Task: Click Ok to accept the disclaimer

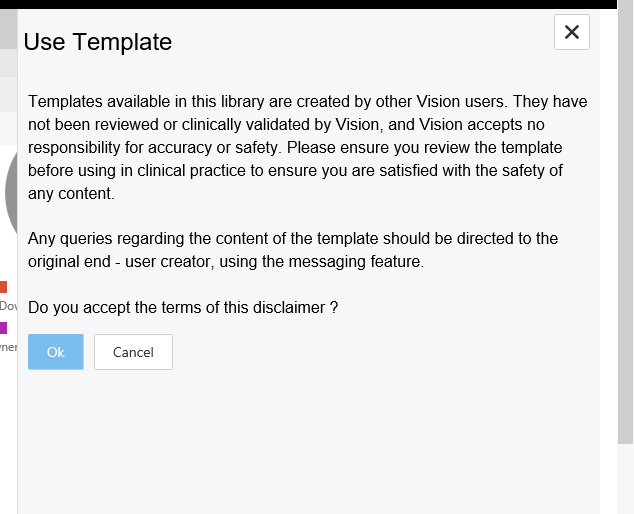Action: pos(55,352)
